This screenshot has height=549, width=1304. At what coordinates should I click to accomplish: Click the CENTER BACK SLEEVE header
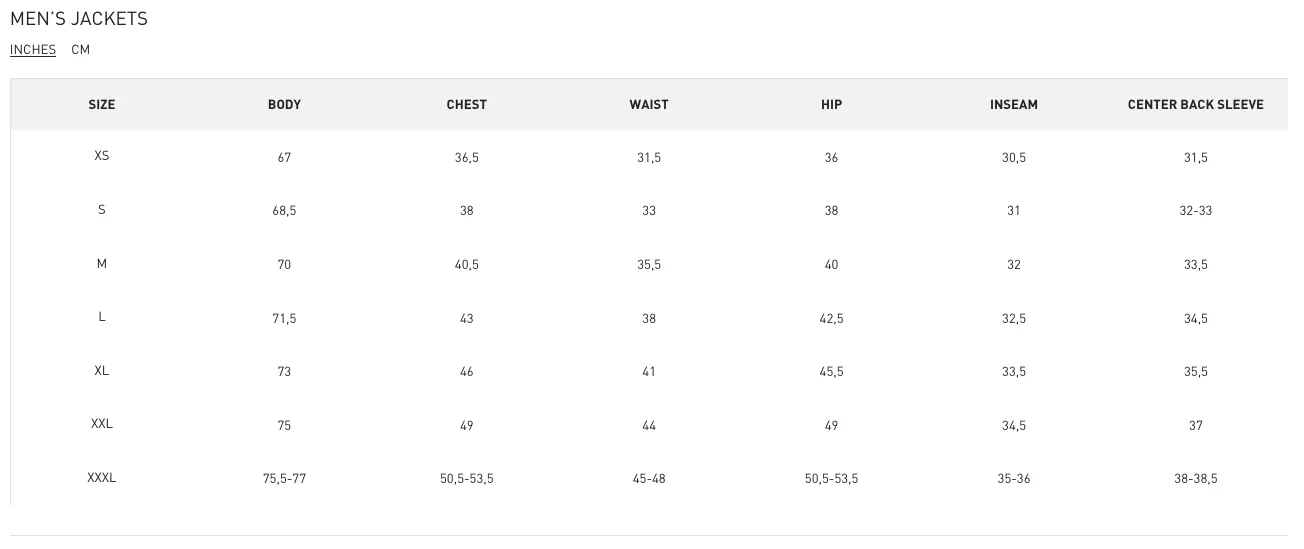pos(1196,105)
